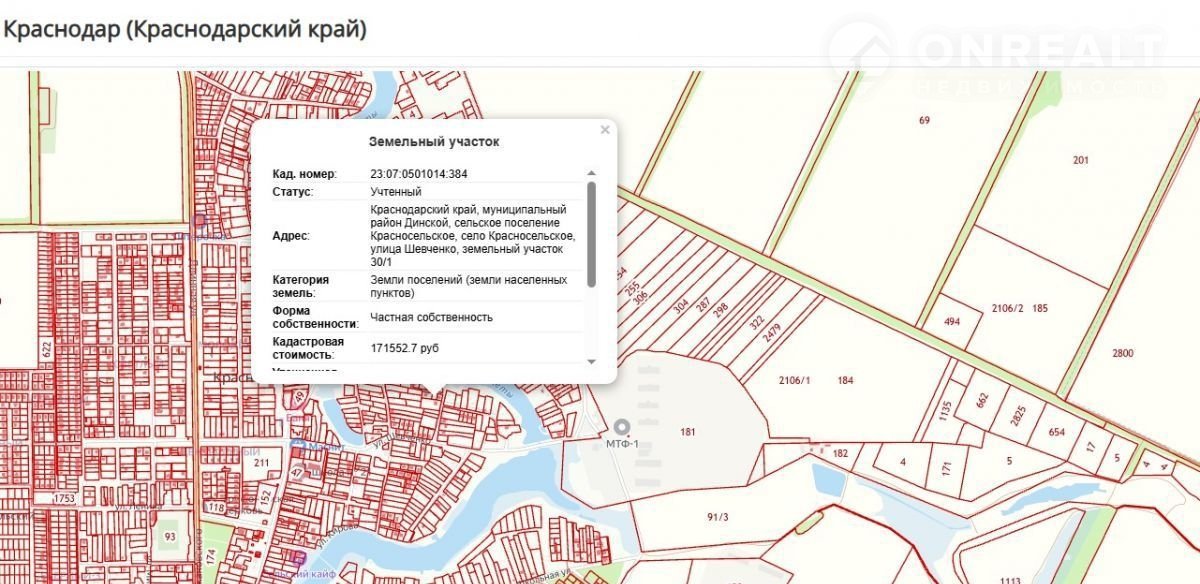Select the cadastral number 23:07:0501014:384 value
The width and height of the screenshot is (1200, 584).
pyautogui.click(x=419, y=174)
